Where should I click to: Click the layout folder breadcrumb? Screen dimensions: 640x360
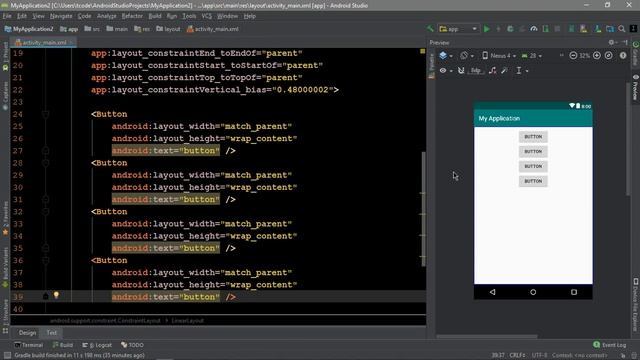168,29
